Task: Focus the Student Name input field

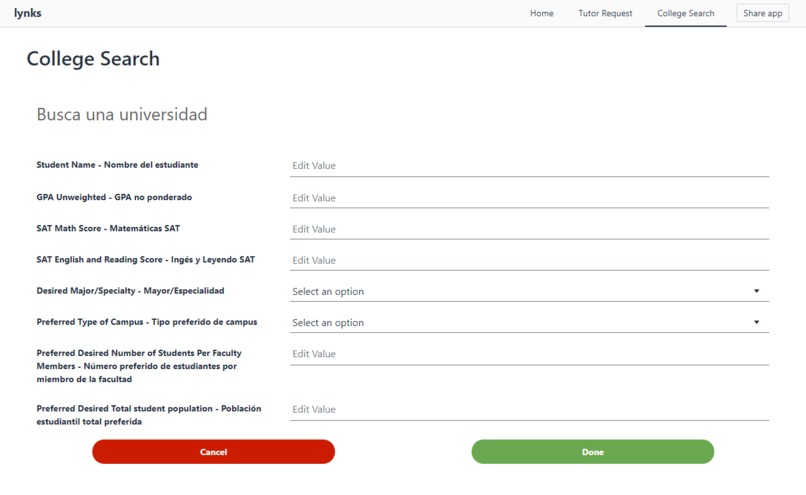Action: click(x=529, y=166)
